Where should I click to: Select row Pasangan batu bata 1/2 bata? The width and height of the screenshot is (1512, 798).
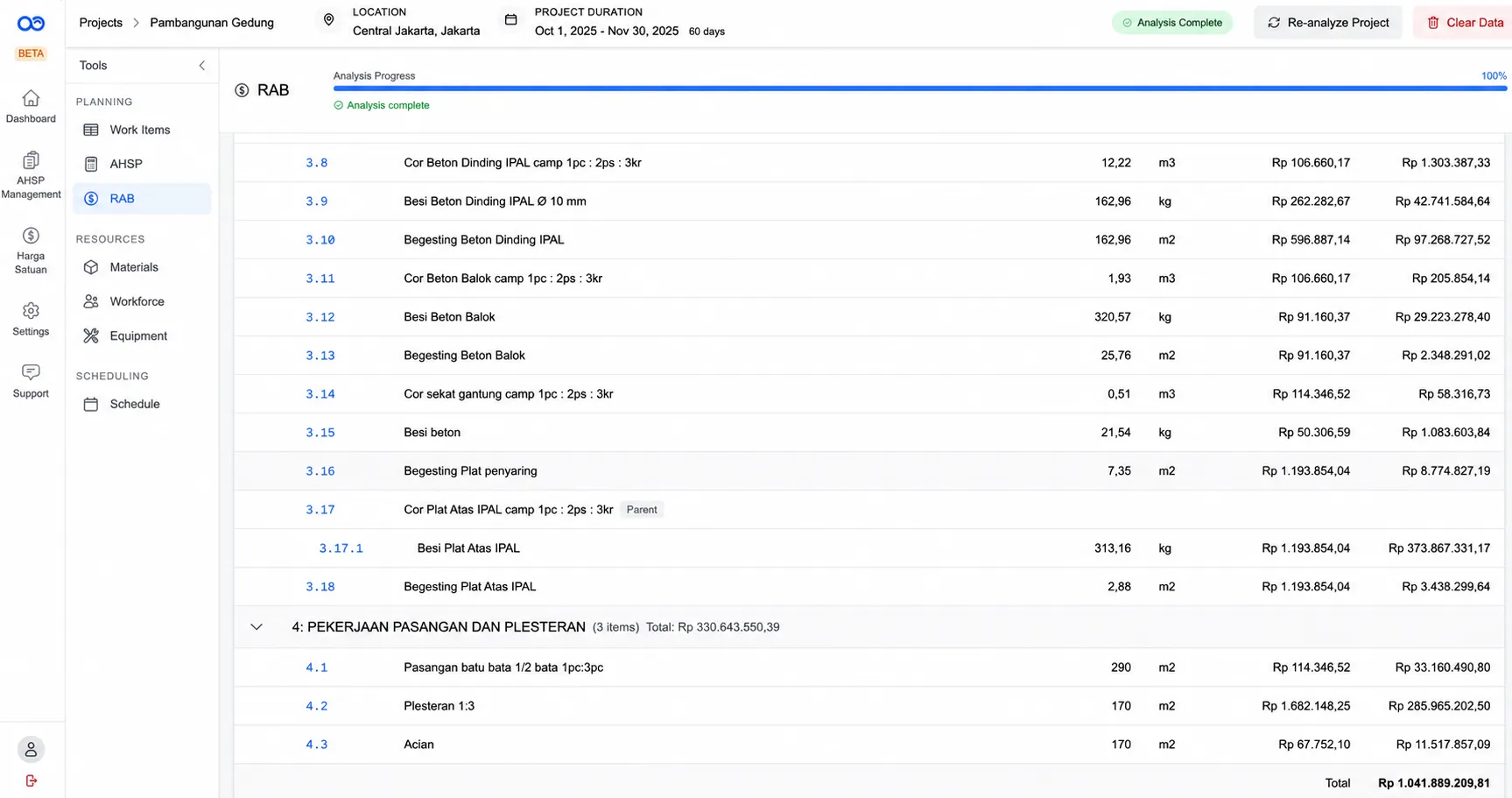869,667
